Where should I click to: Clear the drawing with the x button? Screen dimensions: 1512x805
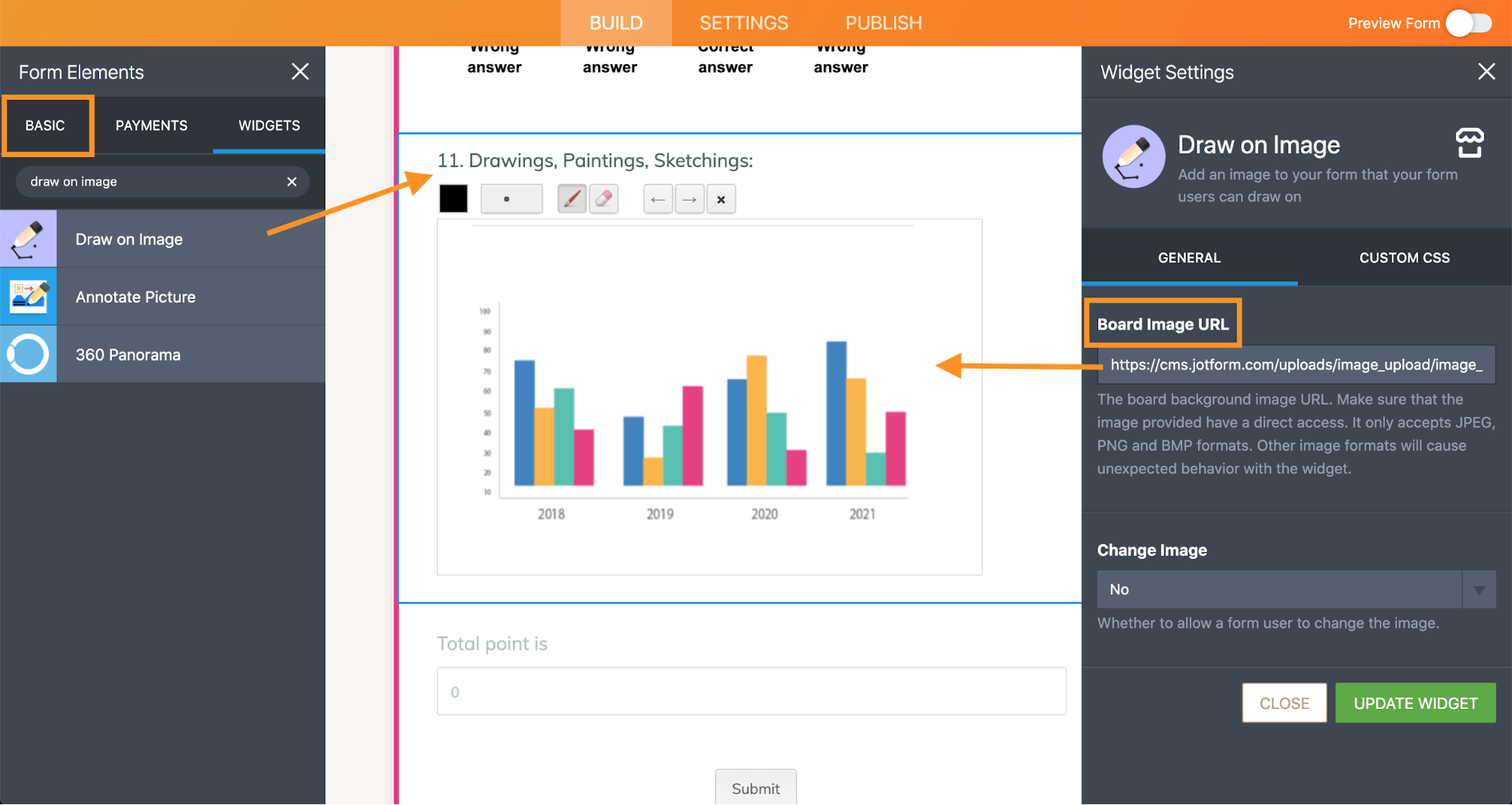721,200
